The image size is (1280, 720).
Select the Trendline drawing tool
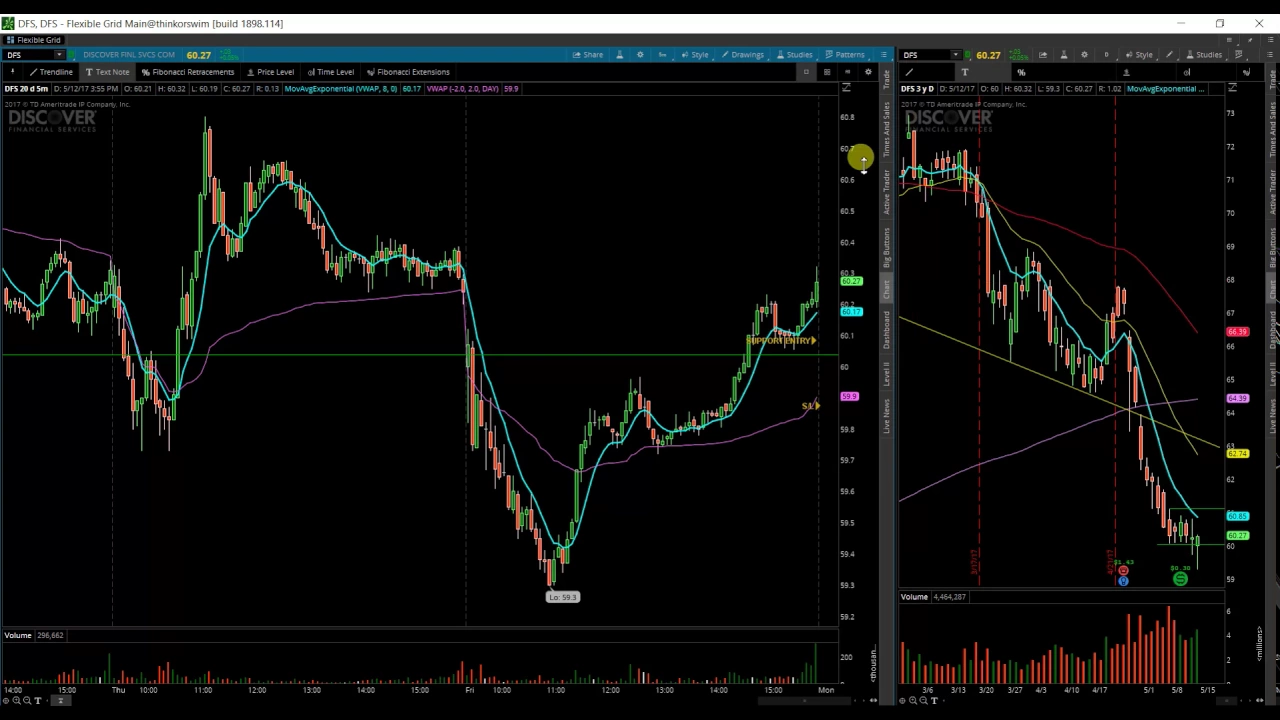[50, 72]
